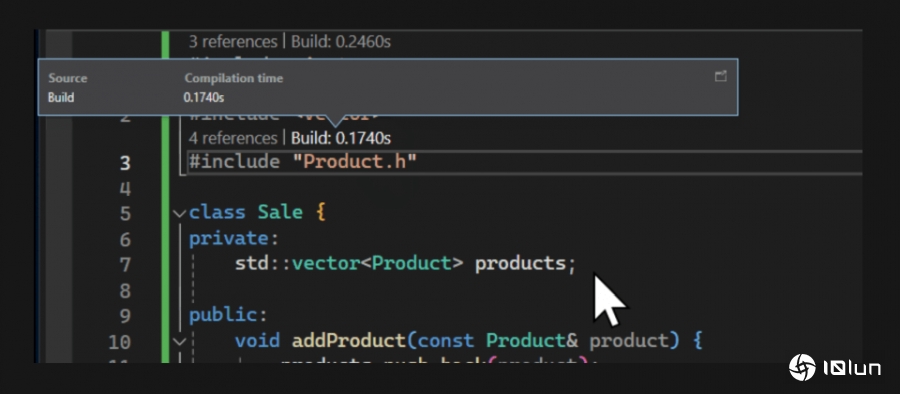This screenshot has height=394, width=900.
Task: Collapse the addProduct function block
Action: click(180, 342)
